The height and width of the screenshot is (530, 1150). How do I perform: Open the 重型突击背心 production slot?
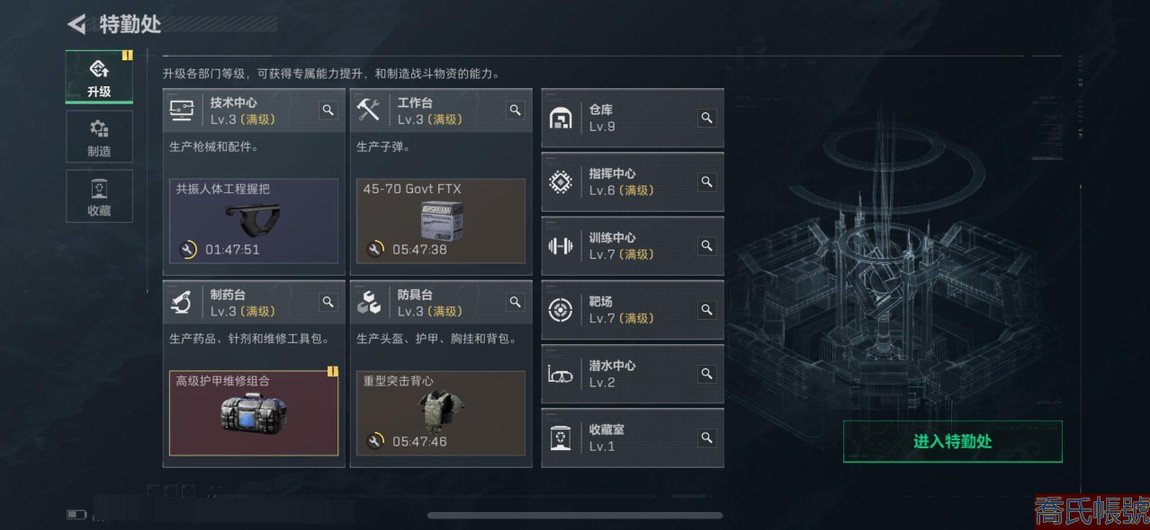(441, 413)
